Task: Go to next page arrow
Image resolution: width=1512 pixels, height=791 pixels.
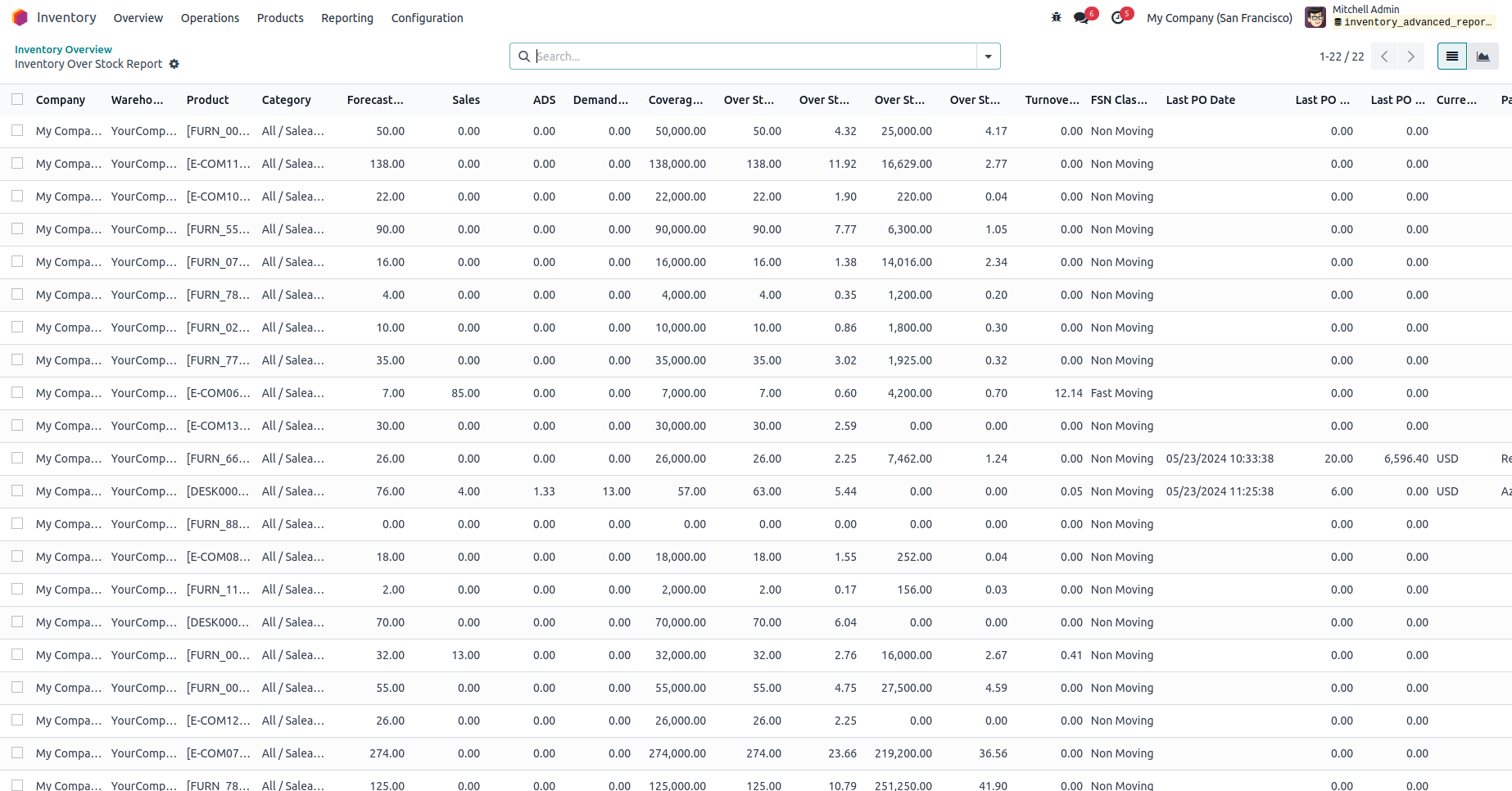Action: click(x=1410, y=56)
